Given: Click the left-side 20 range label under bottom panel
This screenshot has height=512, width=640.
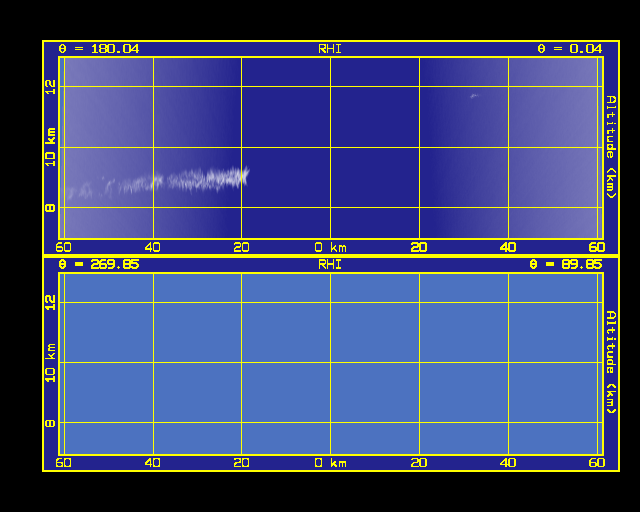Looking at the screenshot, I should pyautogui.click(x=242, y=463).
